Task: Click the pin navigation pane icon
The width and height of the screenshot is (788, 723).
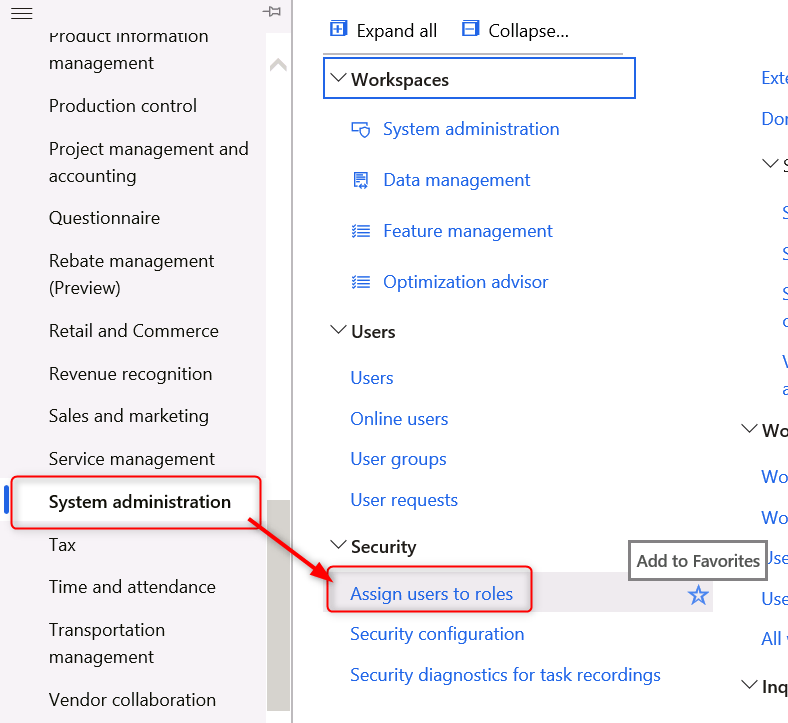Action: pyautogui.click(x=271, y=12)
